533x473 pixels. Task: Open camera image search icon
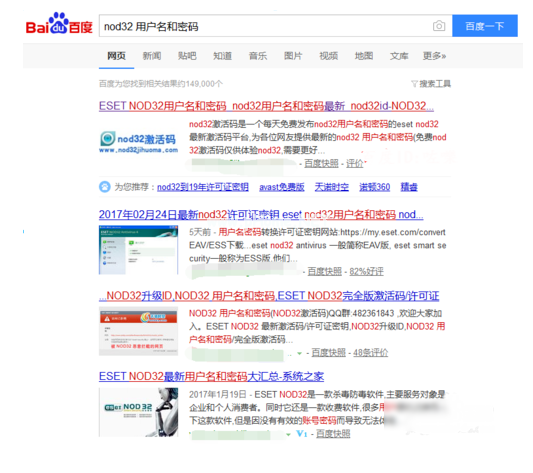click(439, 26)
